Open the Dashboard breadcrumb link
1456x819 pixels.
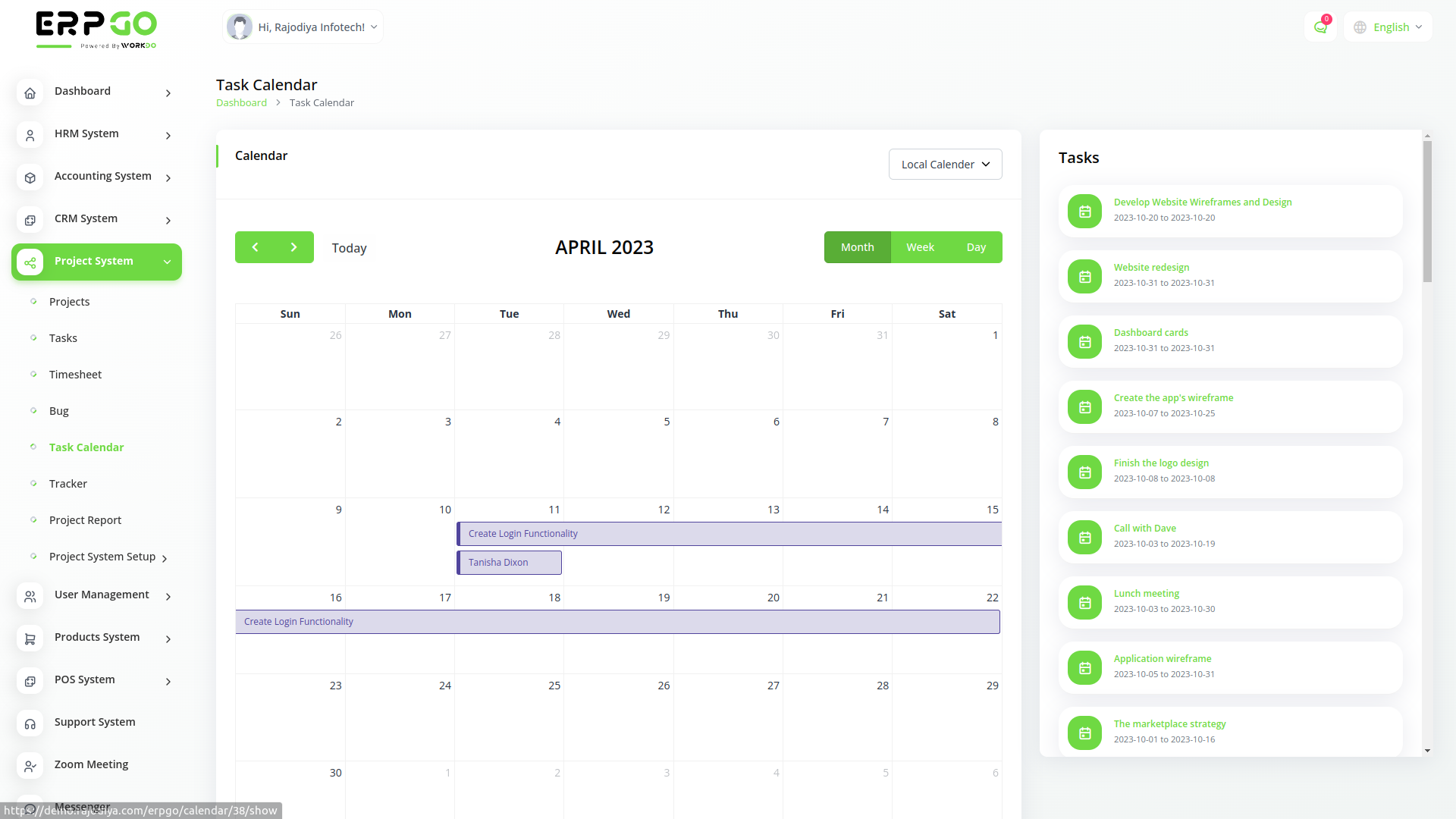pyautogui.click(x=241, y=102)
